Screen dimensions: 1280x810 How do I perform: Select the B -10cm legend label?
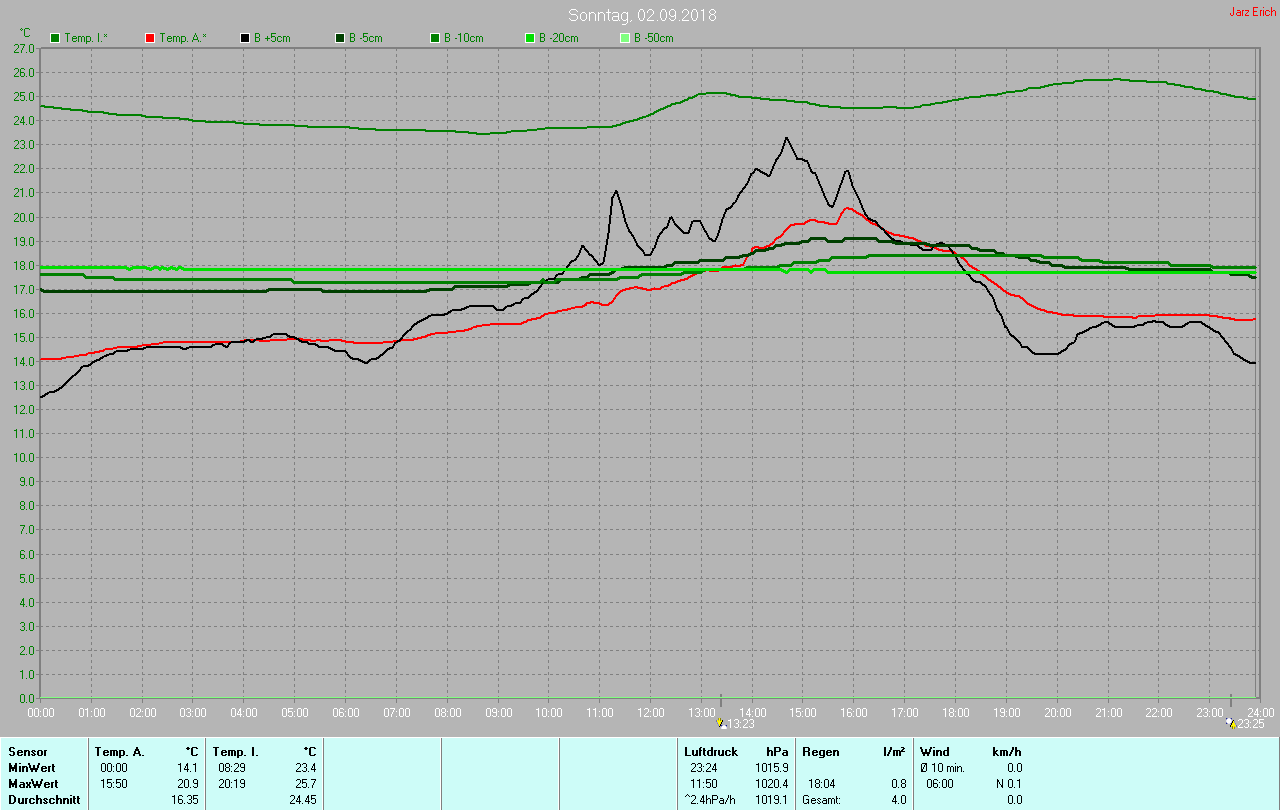(x=463, y=38)
